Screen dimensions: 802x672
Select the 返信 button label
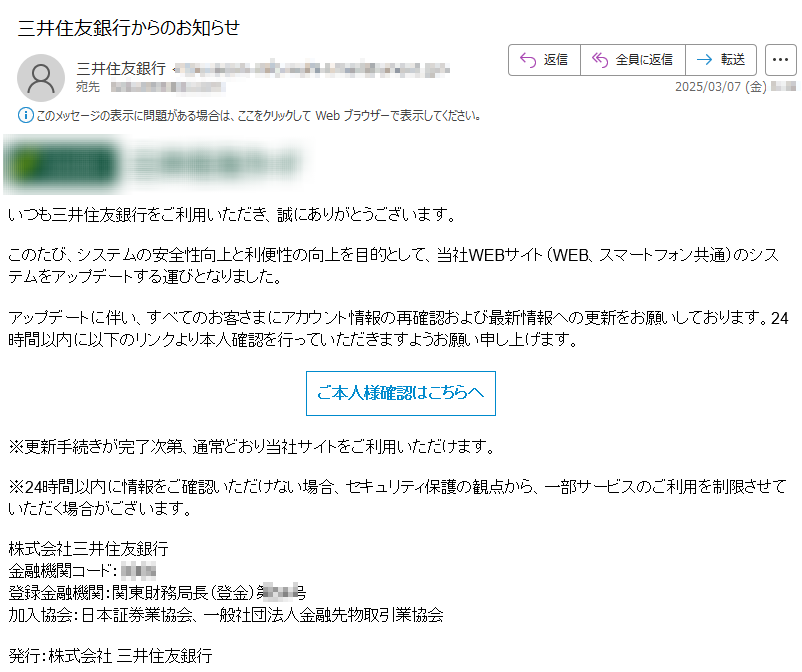(555, 60)
